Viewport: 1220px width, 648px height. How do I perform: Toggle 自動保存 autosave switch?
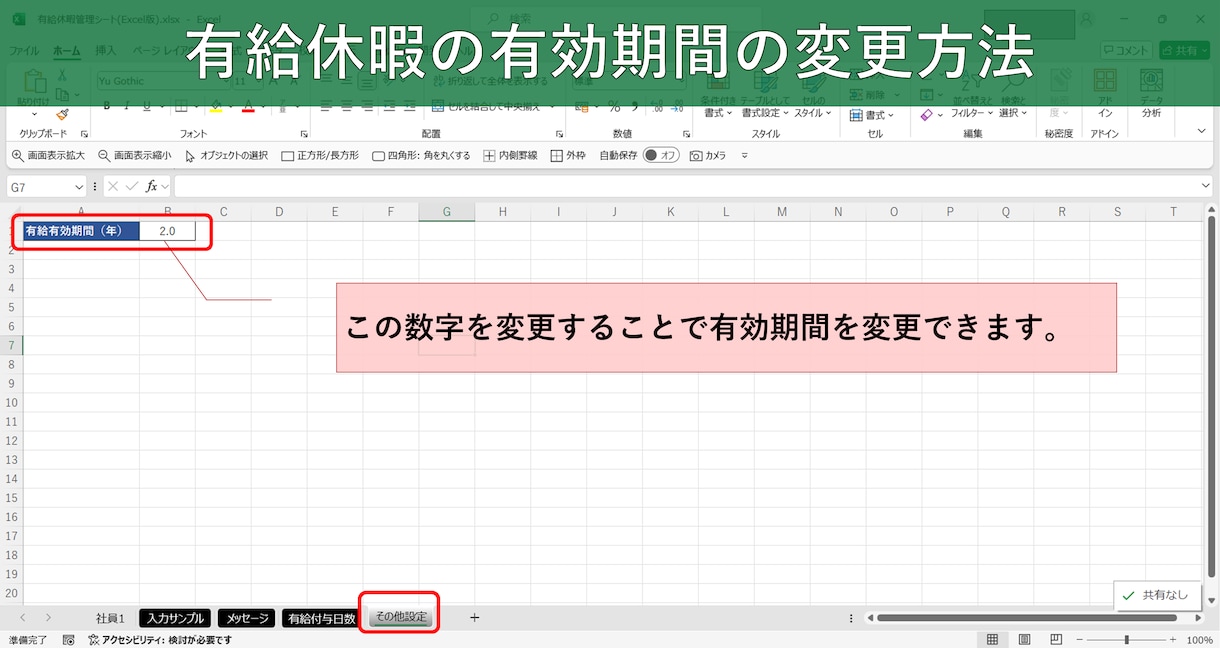pyautogui.click(x=661, y=156)
